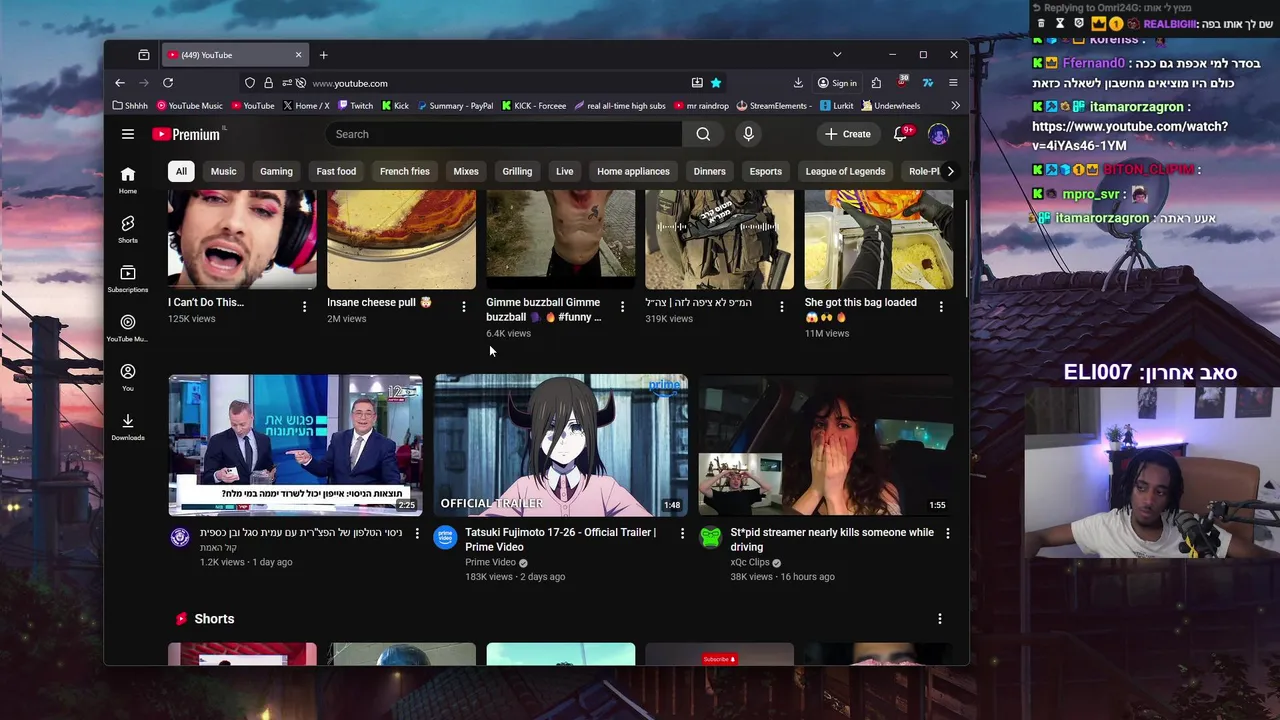Select the Music filter chip
Screen dimensions: 1280x720
[x=223, y=171]
